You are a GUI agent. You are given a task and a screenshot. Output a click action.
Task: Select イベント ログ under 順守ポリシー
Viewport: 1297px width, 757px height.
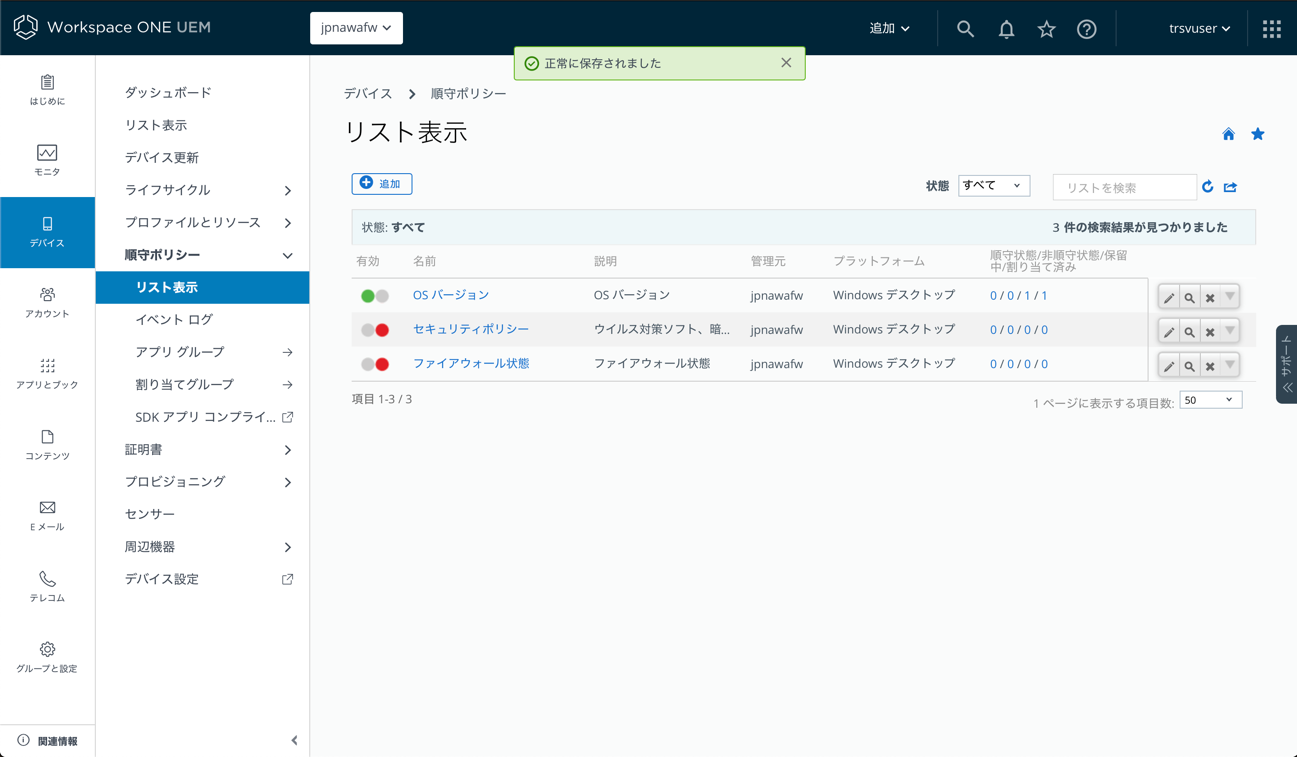click(174, 320)
